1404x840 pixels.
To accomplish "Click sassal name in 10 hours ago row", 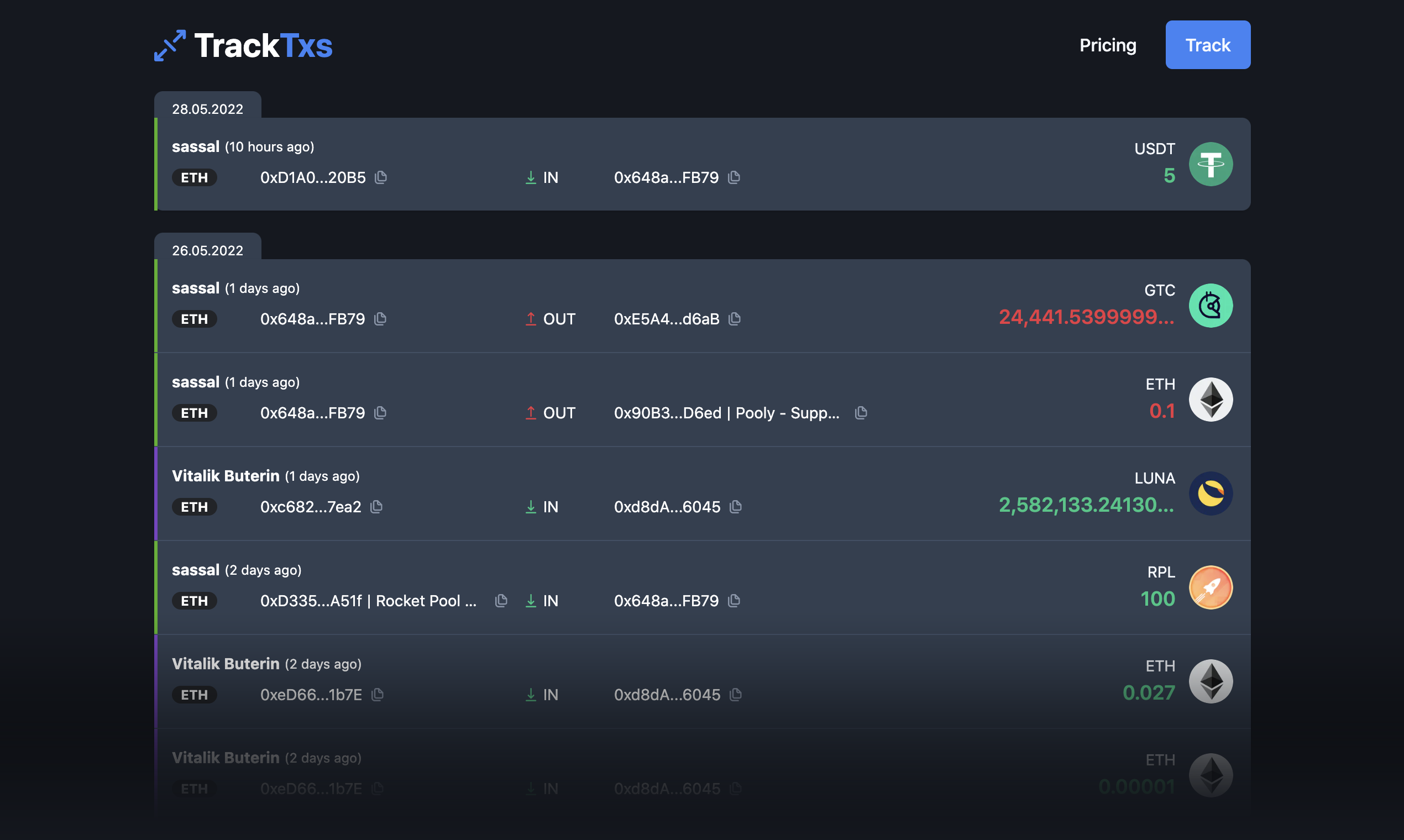I will tap(195, 146).
